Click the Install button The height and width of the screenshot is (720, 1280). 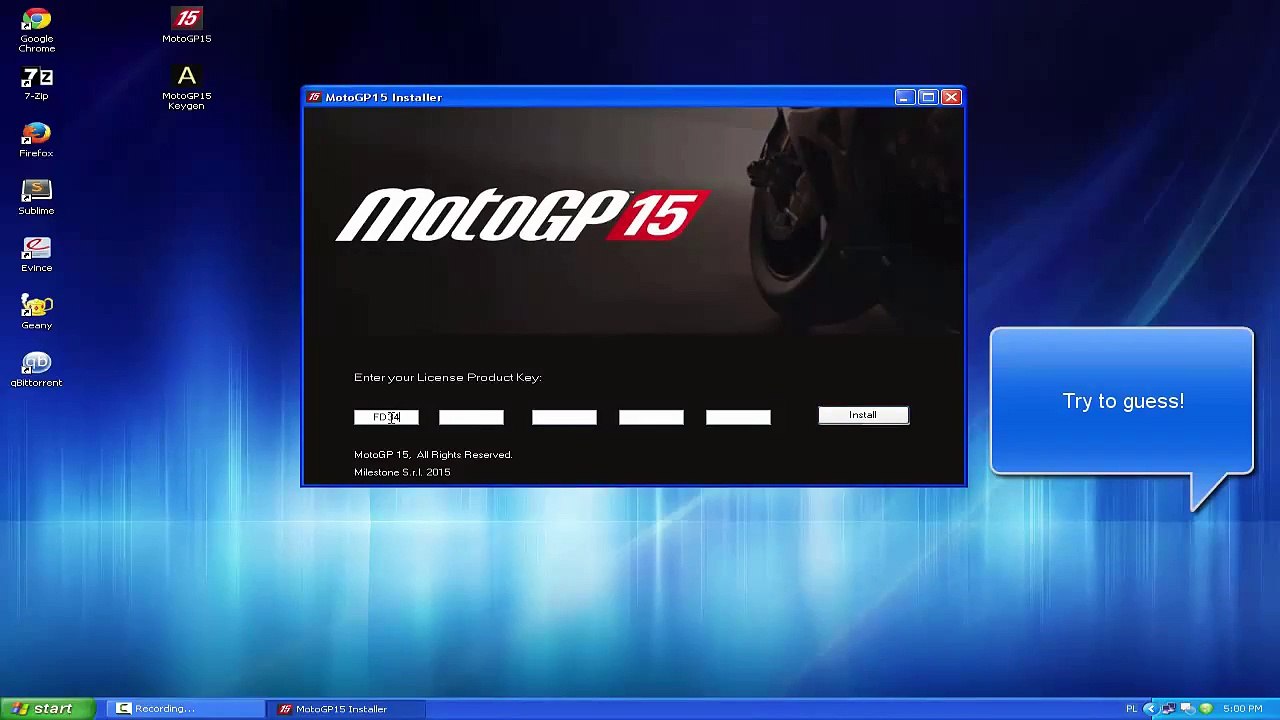pos(863,415)
